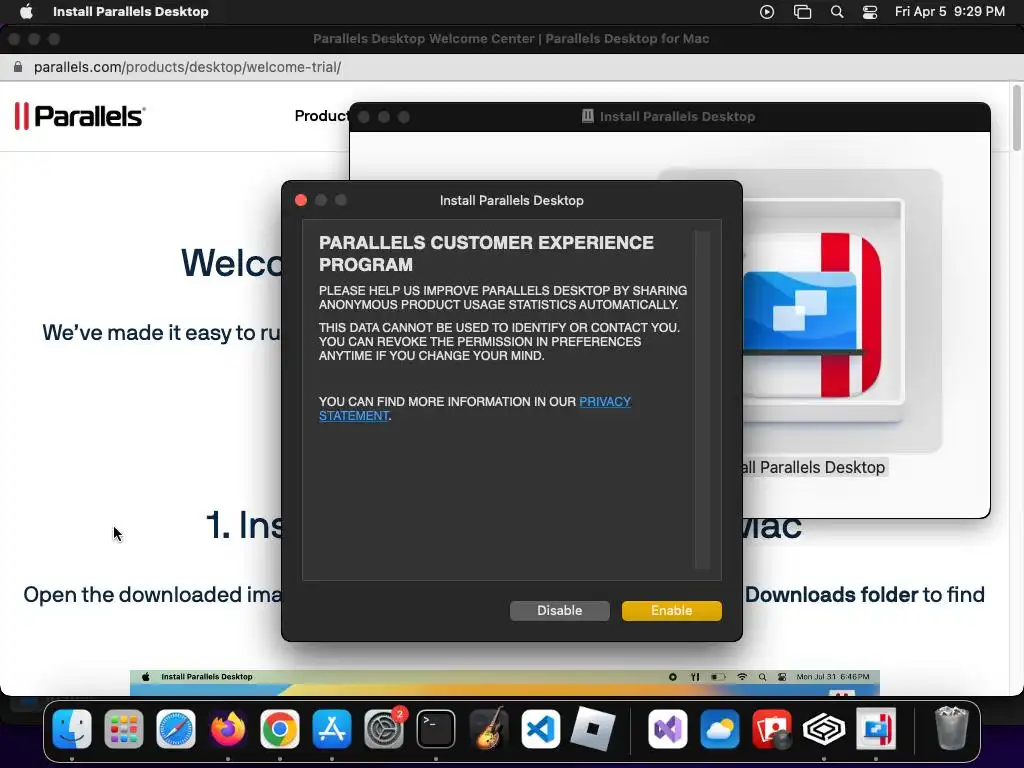This screenshot has height=768, width=1024.
Task: Open Control Center in menu bar
Action: coord(870,12)
